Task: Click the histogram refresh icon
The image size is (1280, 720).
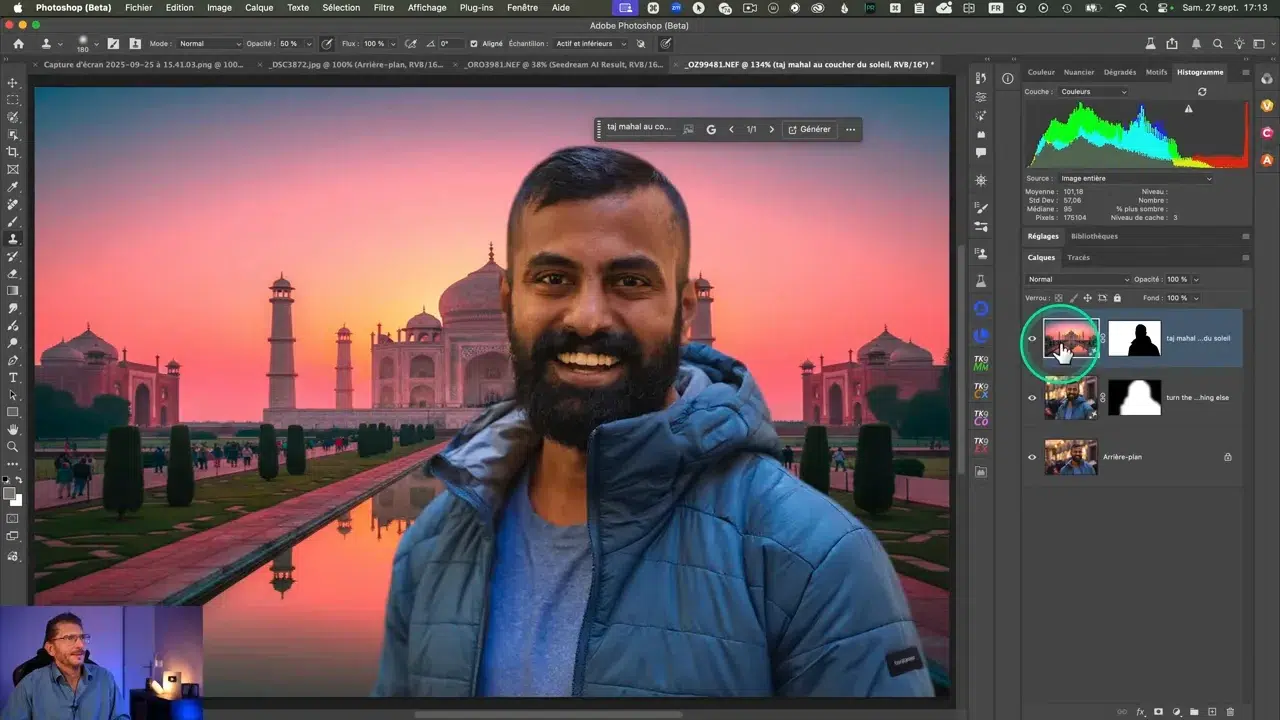Action: (x=1202, y=92)
